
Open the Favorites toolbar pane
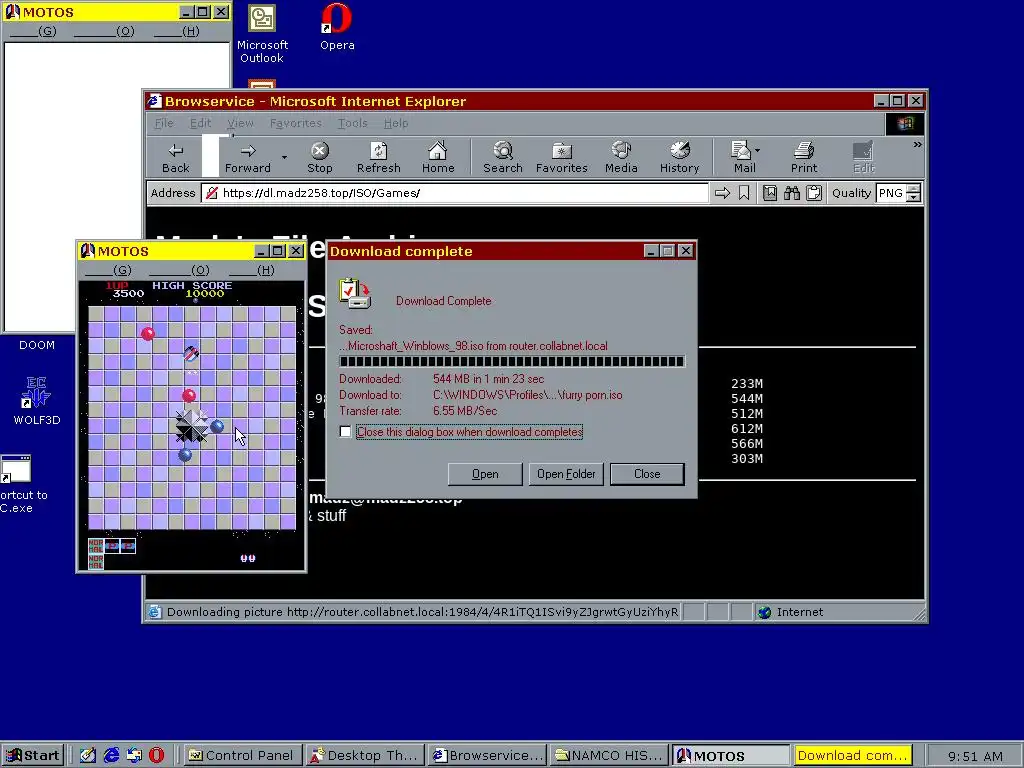click(x=562, y=158)
